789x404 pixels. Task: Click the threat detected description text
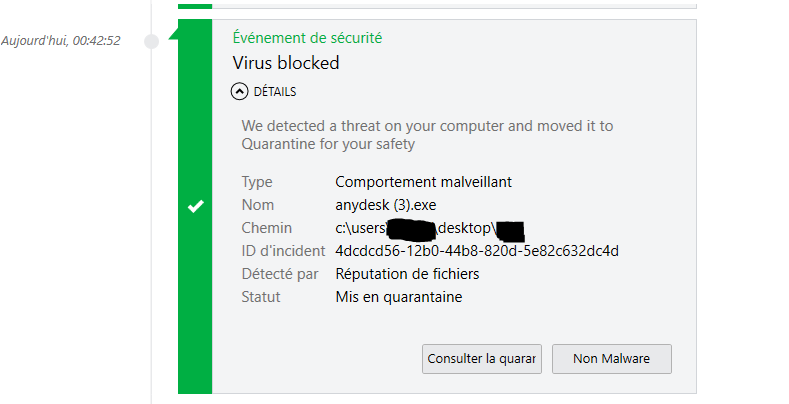point(427,135)
